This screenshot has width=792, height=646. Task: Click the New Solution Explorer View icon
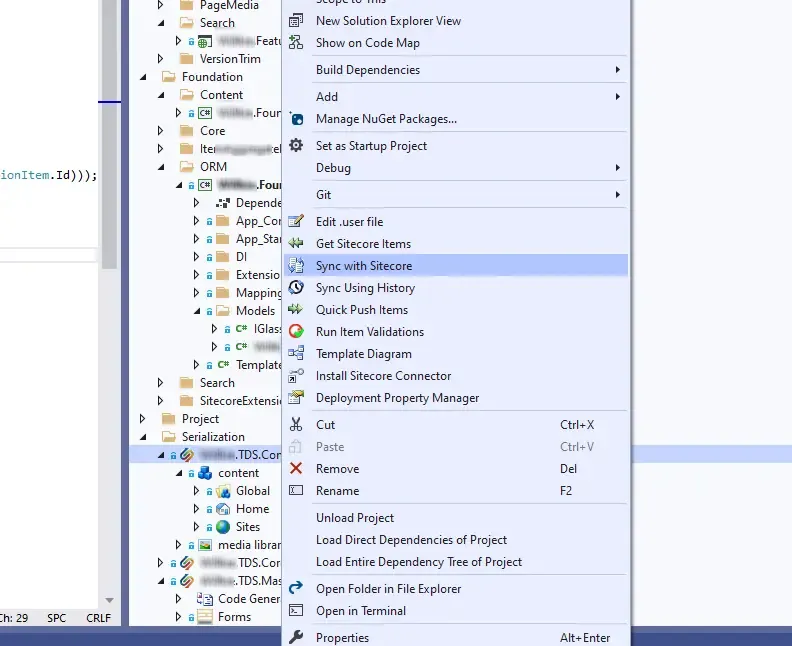coord(296,21)
